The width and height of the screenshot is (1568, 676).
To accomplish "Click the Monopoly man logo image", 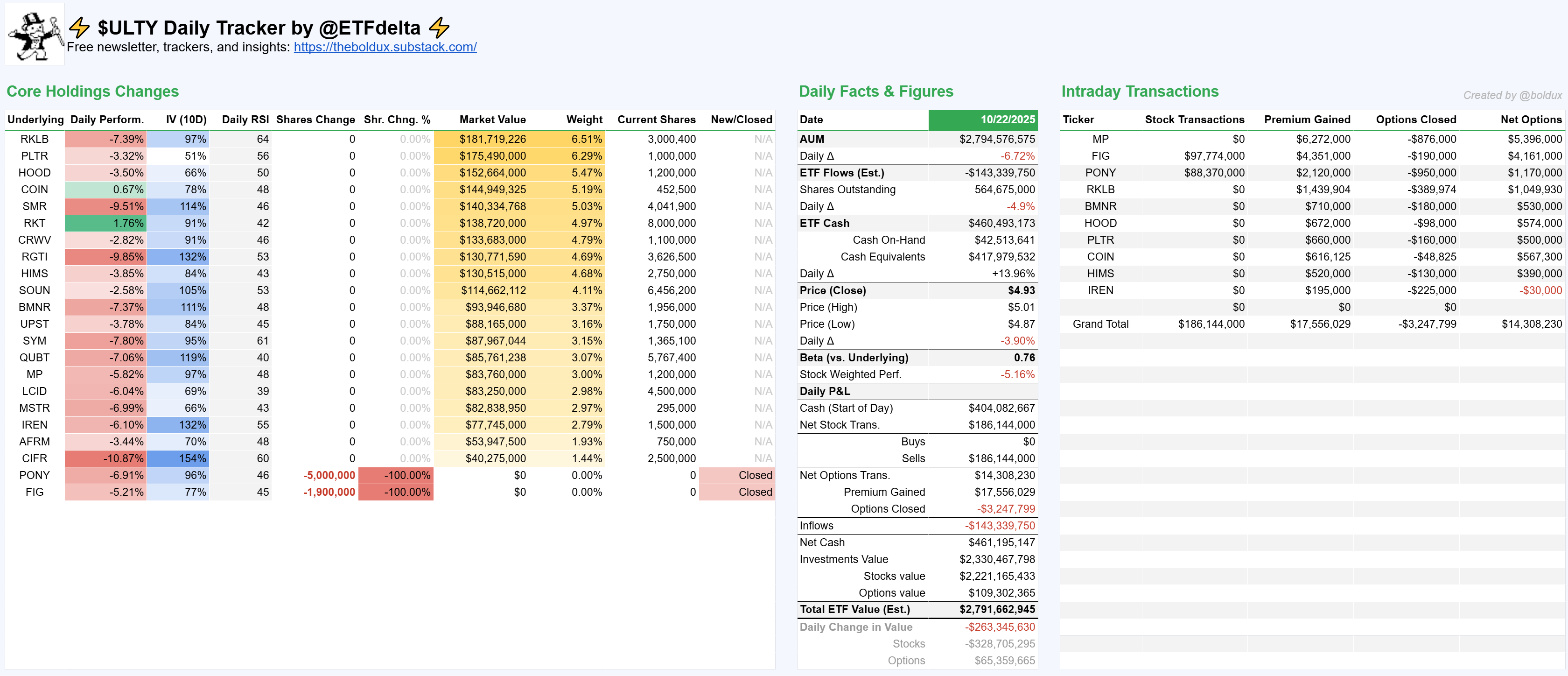I will coord(35,34).
